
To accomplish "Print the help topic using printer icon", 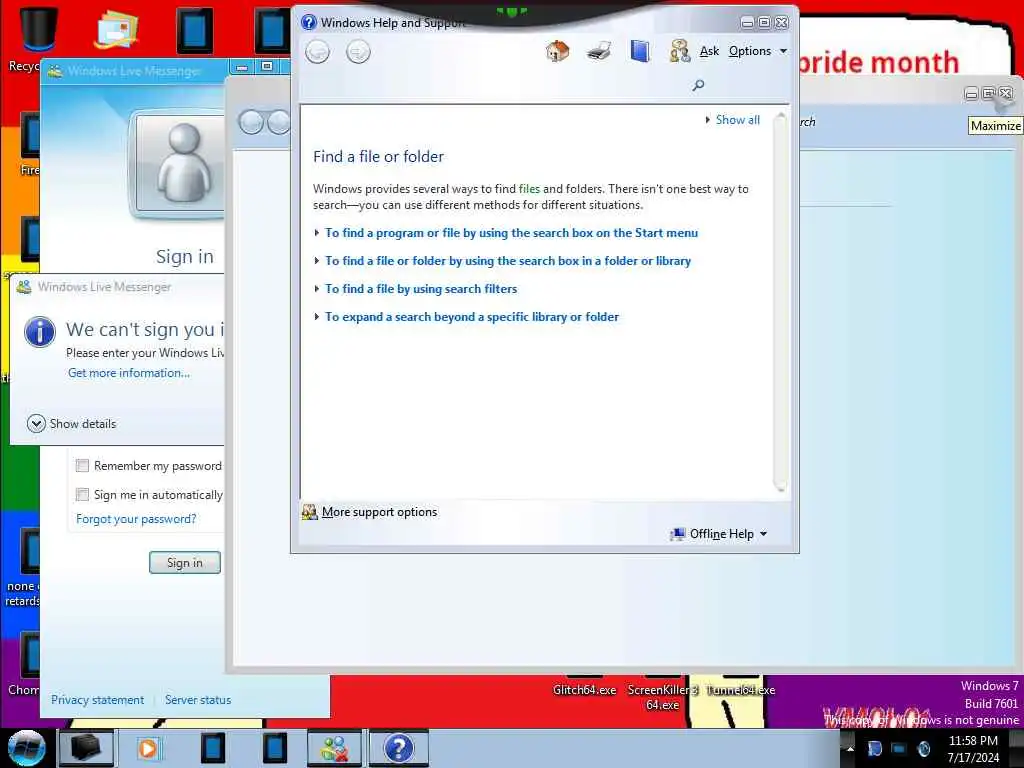I will pyautogui.click(x=598, y=51).
